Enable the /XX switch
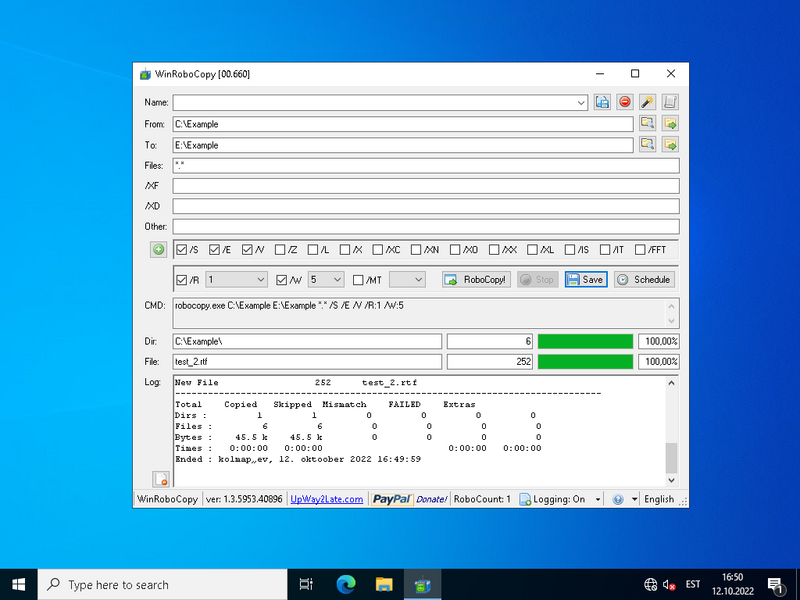The height and width of the screenshot is (600, 800). tap(494, 249)
